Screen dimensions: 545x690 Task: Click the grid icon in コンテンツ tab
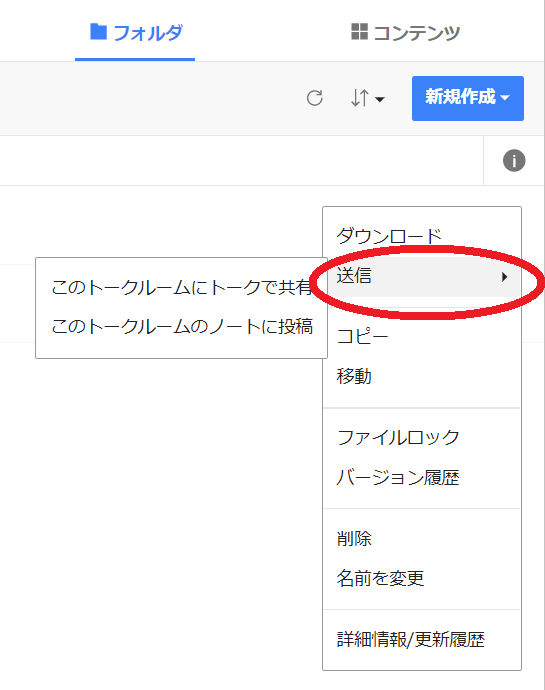[359, 32]
